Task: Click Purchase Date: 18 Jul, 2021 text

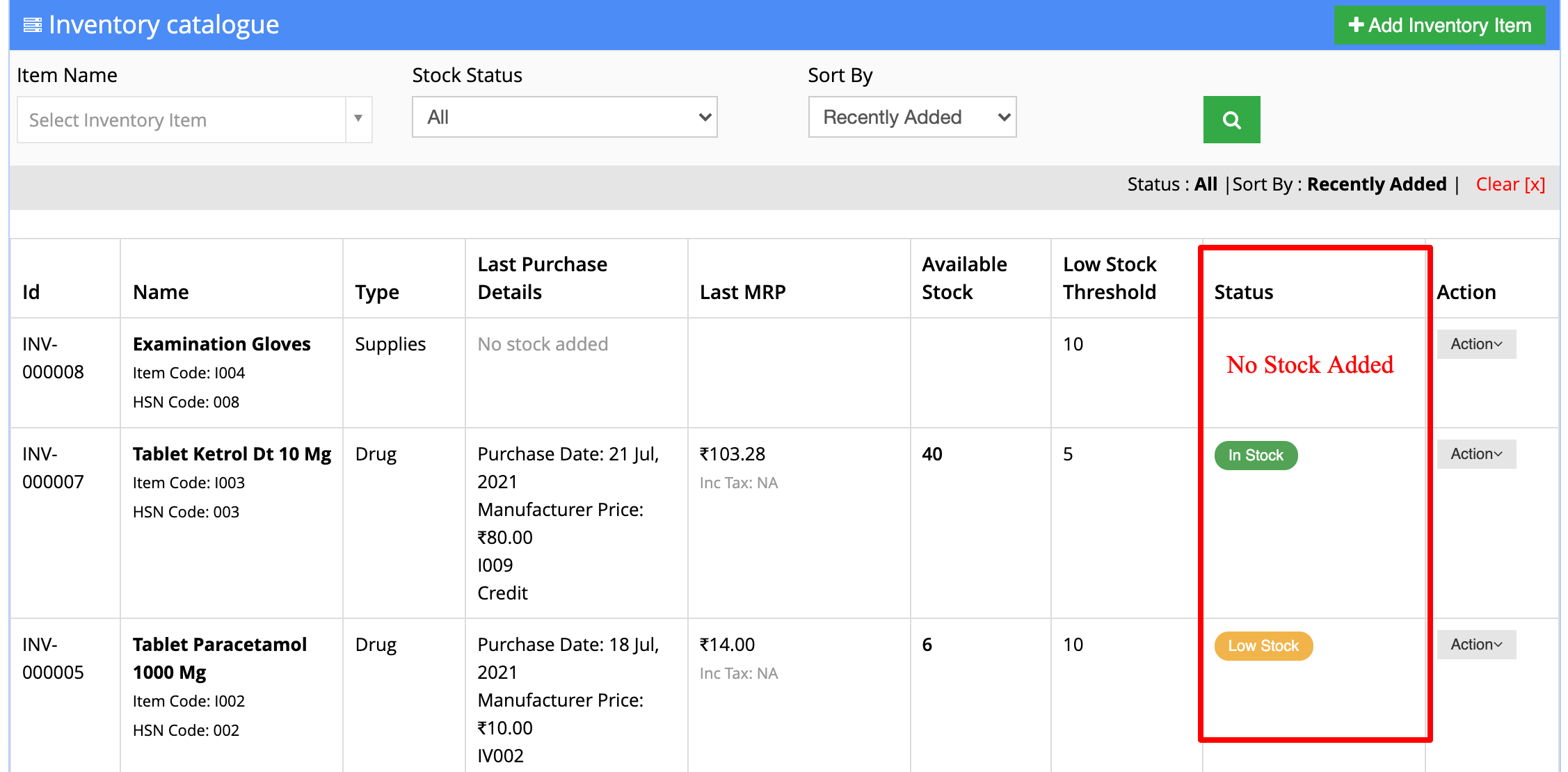Action: pyautogui.click(x=568, y=659)
